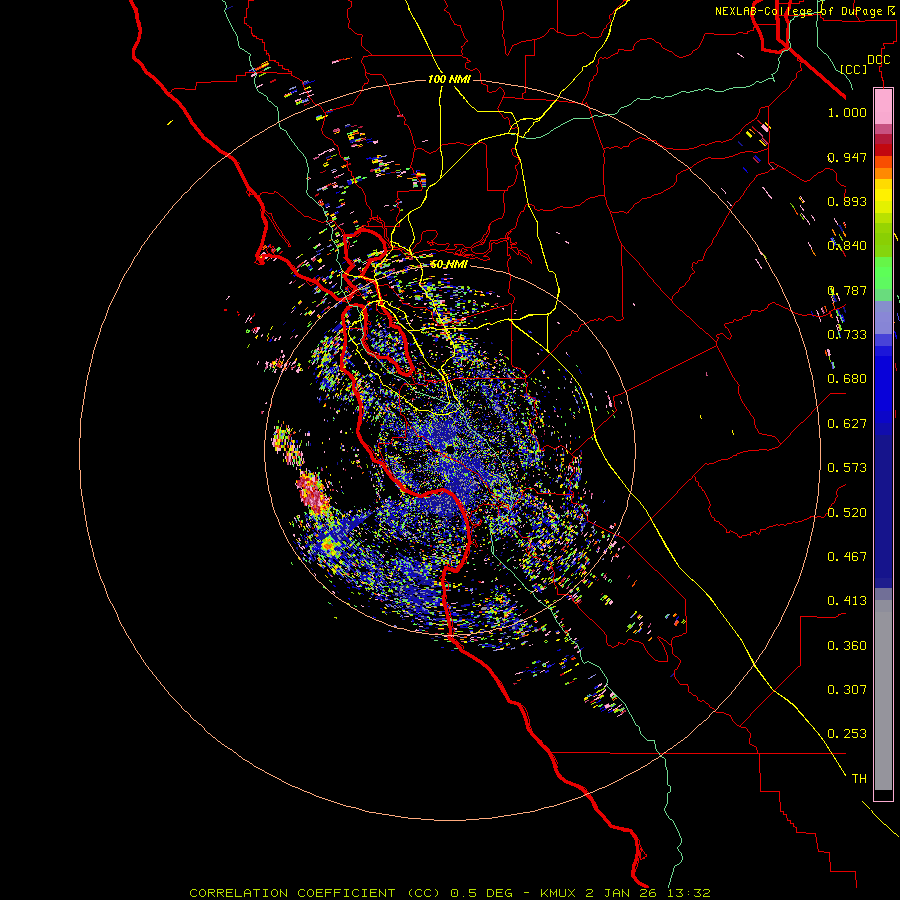Viewport: 900px width, 900px height.
Task: Click the gray segment of the color bar
Action: click(883, 695)
